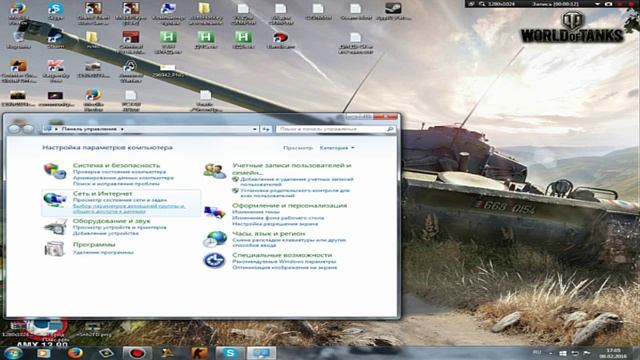Open 'Учетные записи пользователей' heading link

(291, 169)
